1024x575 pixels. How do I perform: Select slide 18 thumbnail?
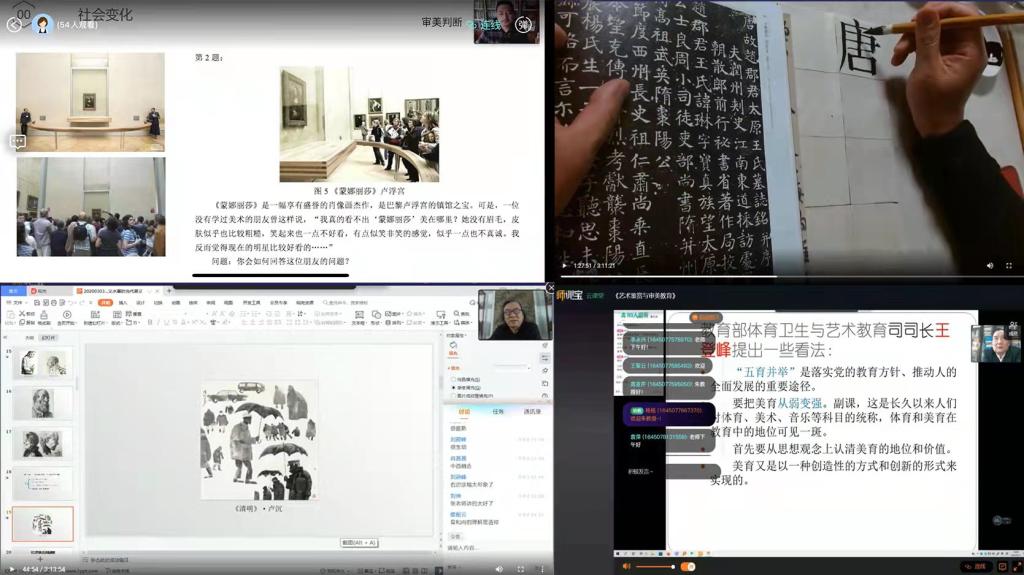(43, 484)
